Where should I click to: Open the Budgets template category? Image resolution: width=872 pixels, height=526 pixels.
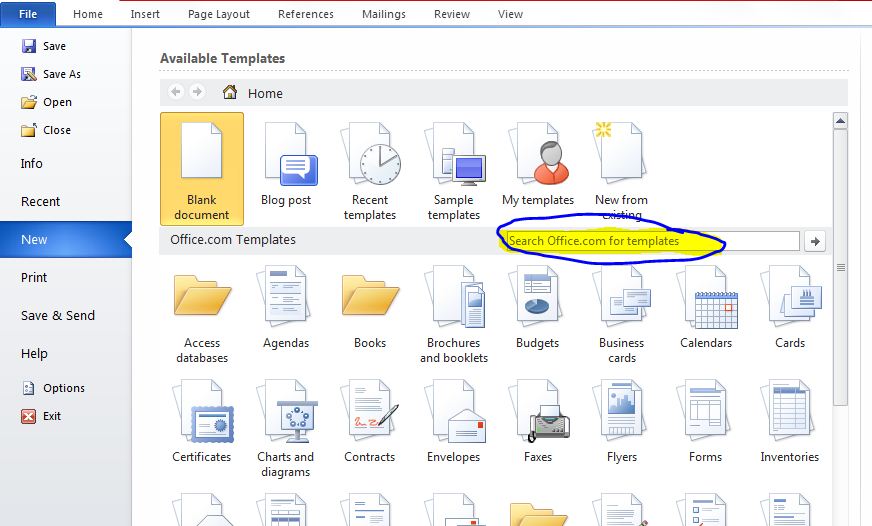pyautogui.click(x=537, y=307)
